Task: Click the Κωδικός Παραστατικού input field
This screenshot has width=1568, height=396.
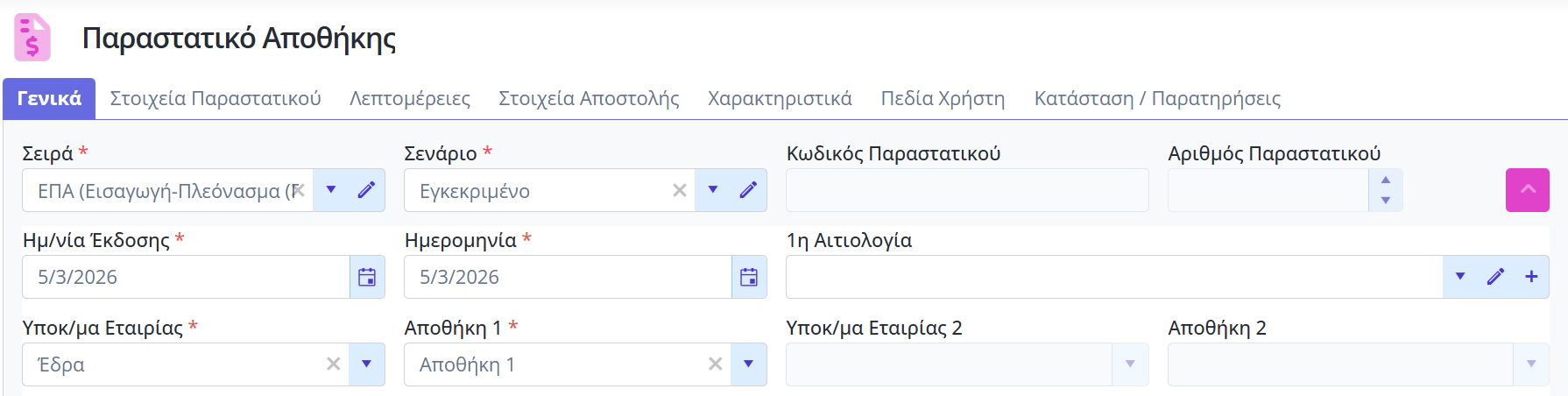Action: click(967, 190)
